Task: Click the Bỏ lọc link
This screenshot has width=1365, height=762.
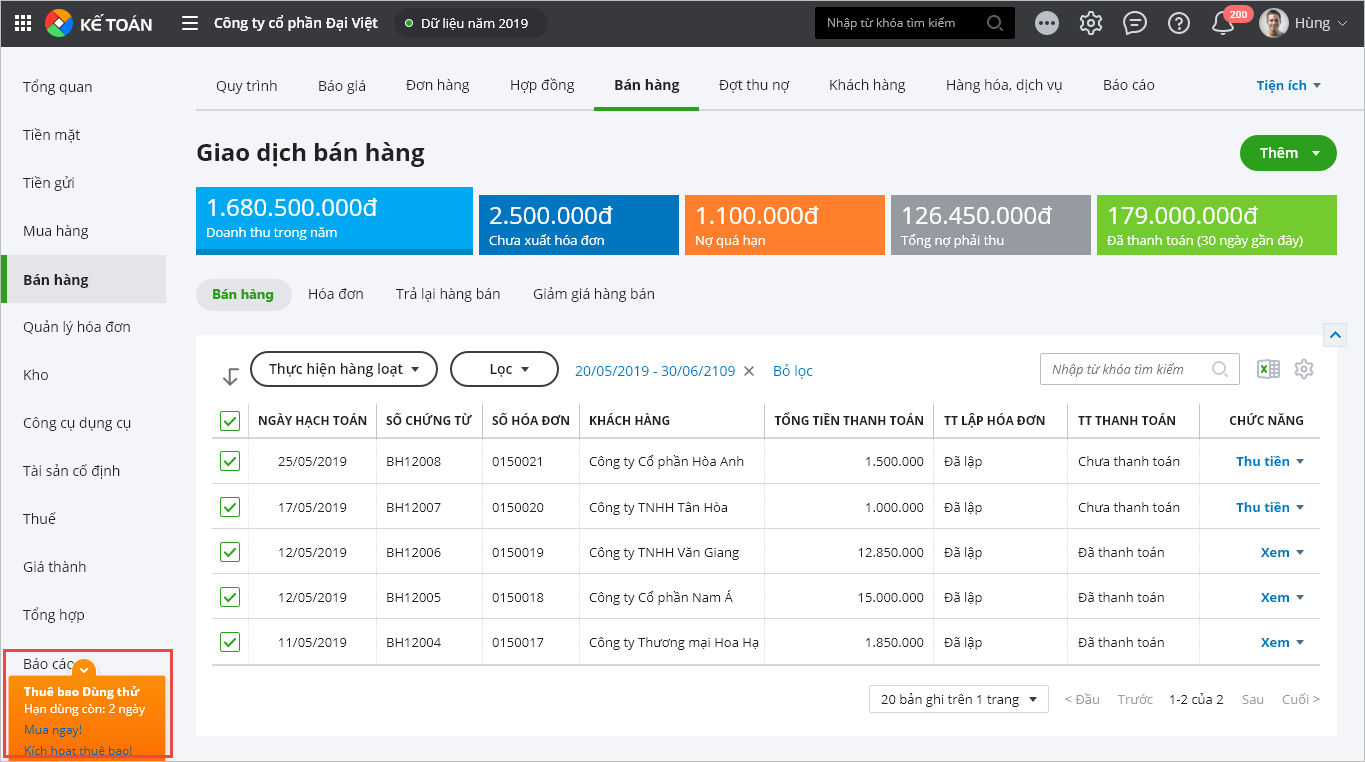Action: (x=792, y=371)
